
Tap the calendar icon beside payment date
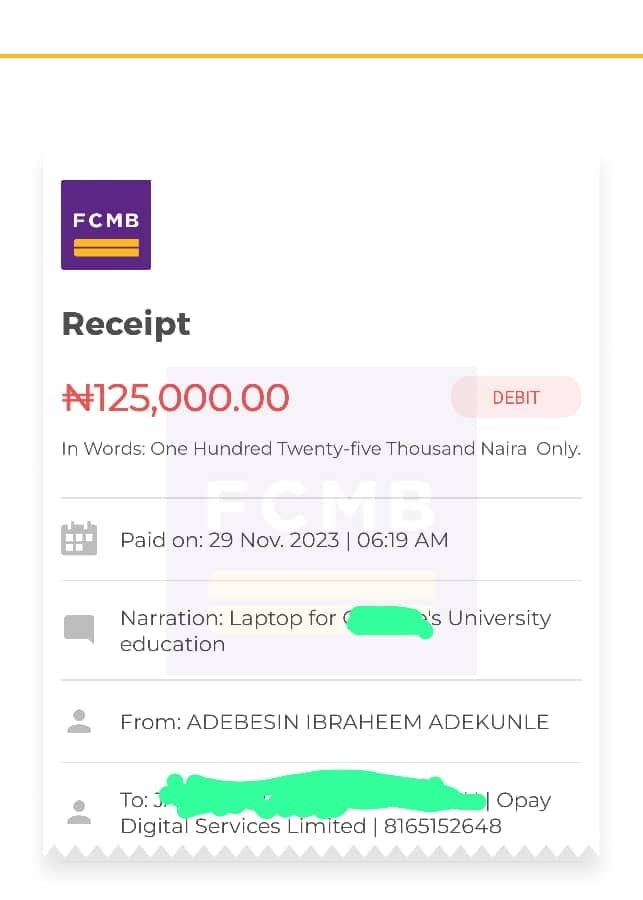[79, 539]
